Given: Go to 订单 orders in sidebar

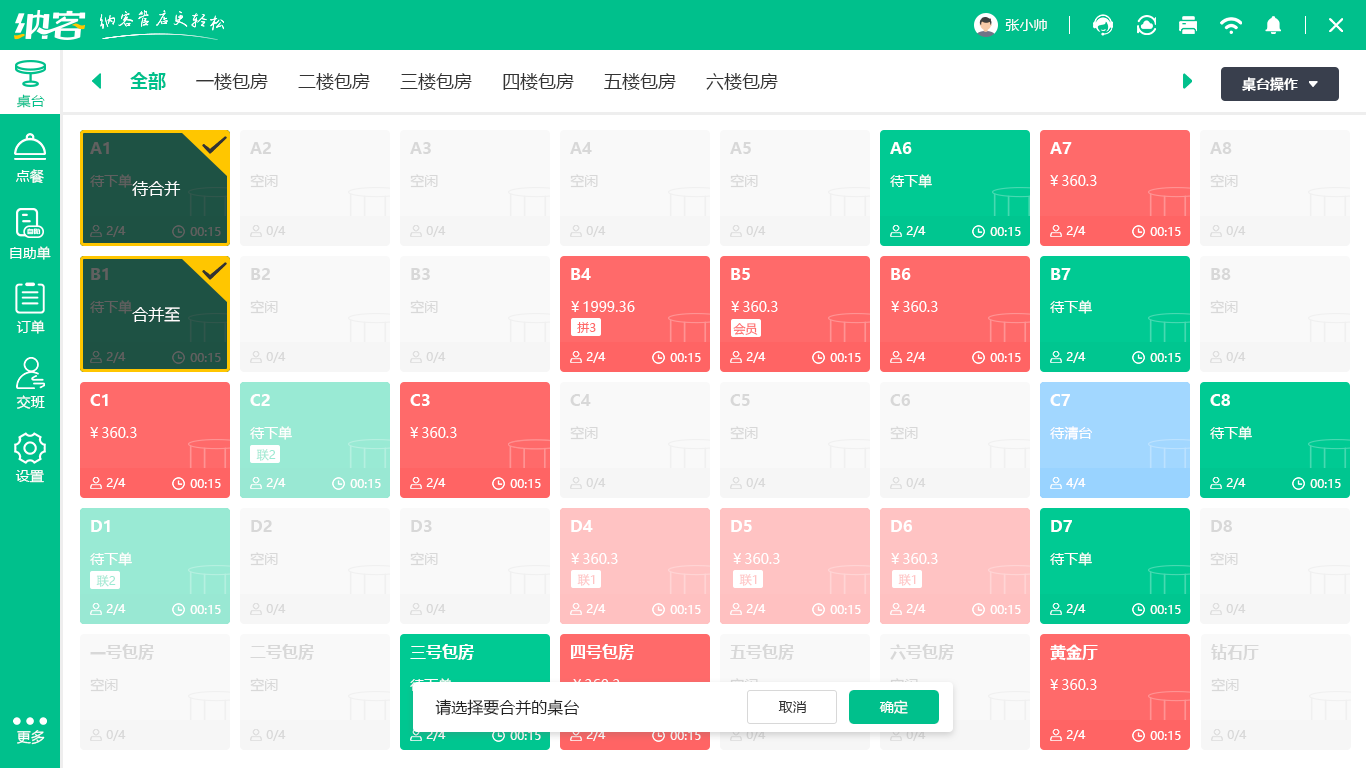Looking at the screenshot, I should (x=30, y=308).
